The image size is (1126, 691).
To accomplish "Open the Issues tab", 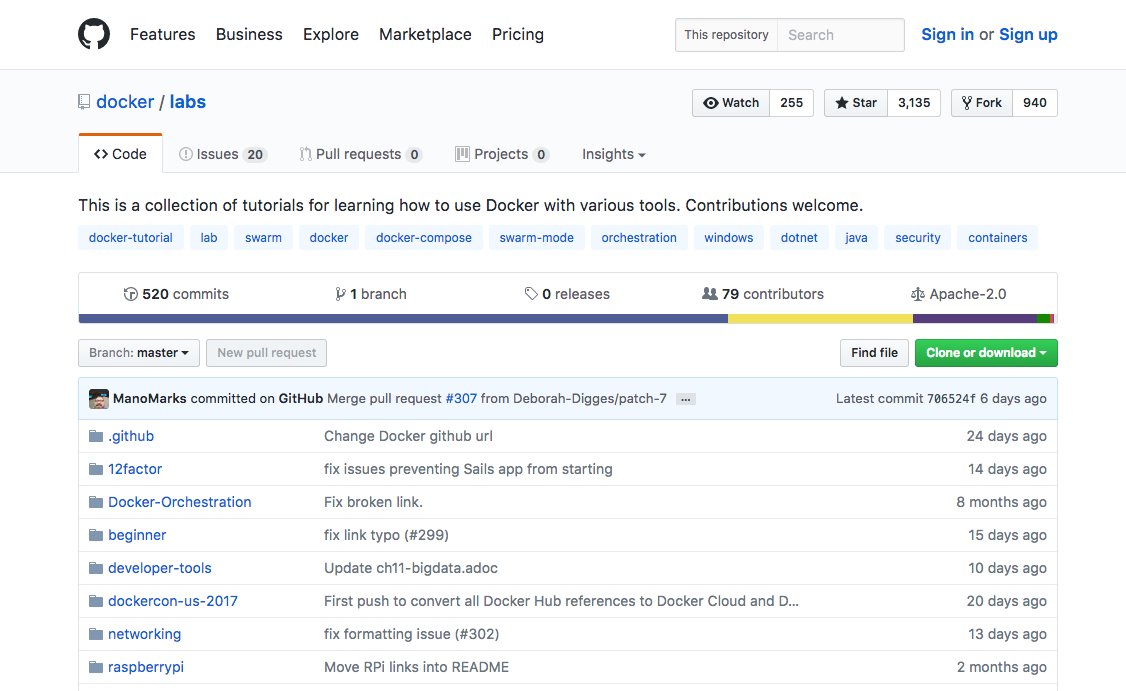I will click(223, 154).
